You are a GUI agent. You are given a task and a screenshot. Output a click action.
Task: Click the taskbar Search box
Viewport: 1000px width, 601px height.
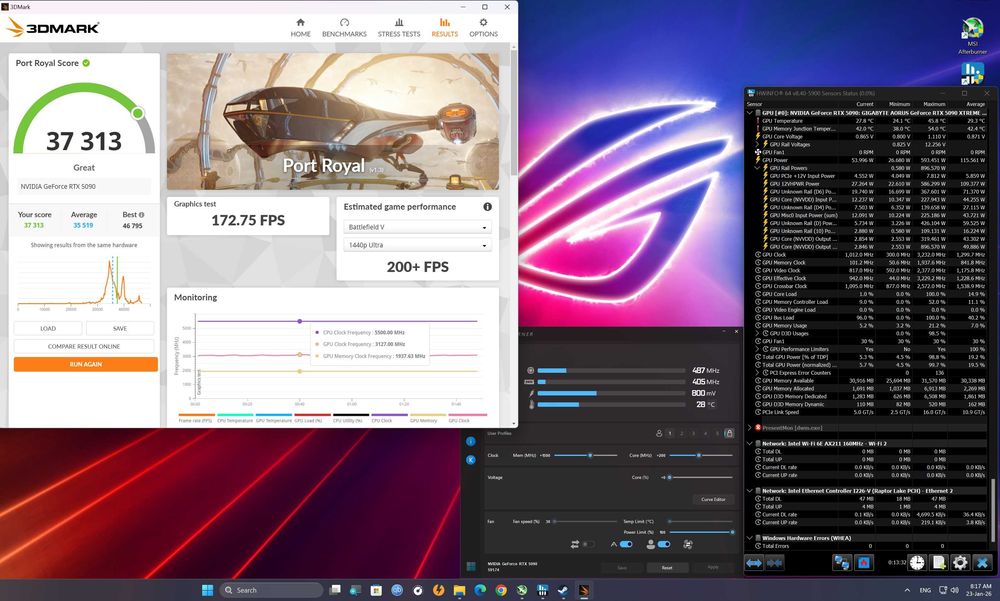coord(271,590)
